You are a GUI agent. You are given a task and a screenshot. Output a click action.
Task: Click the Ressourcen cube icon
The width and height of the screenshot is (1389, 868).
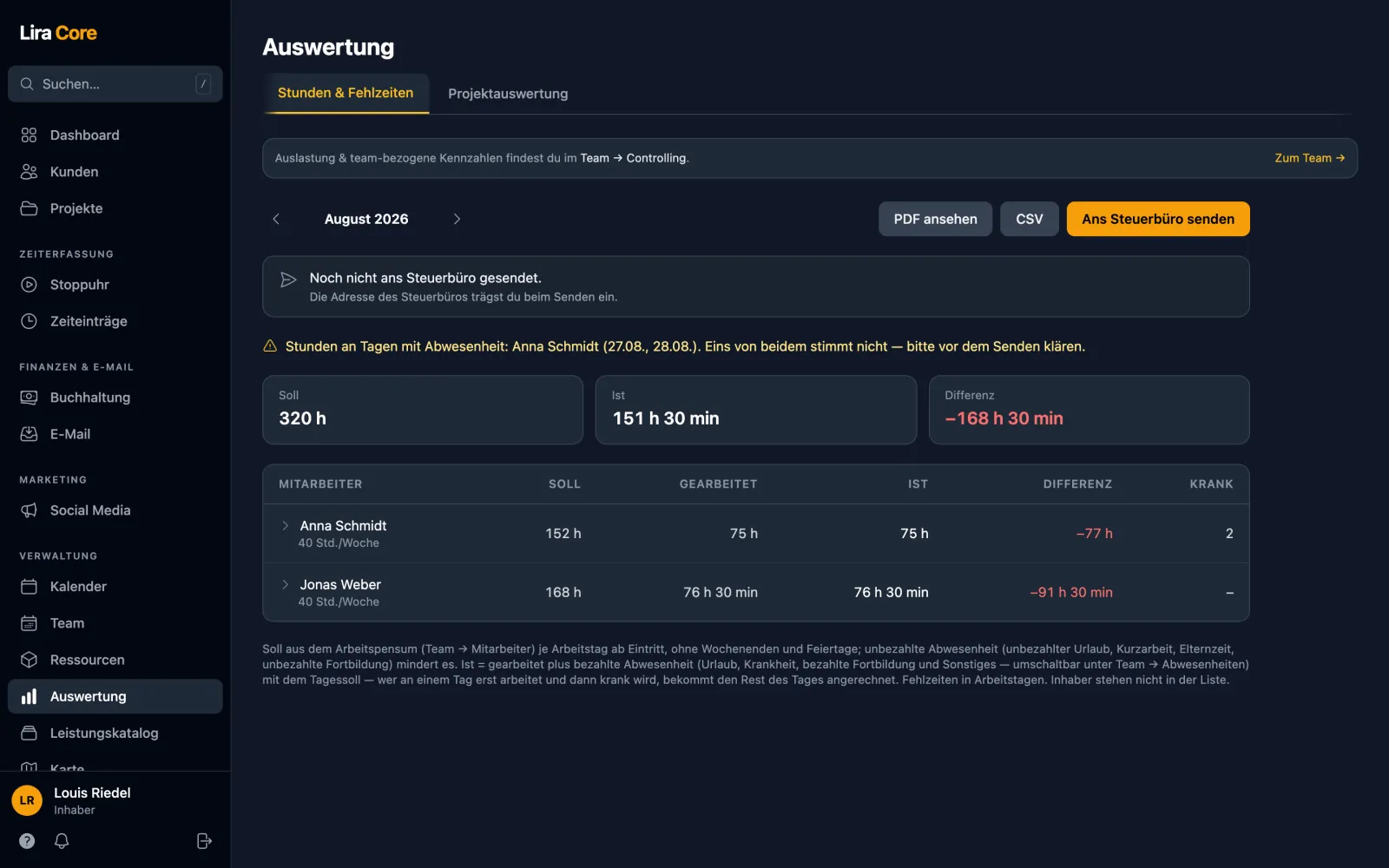coord(29,660)
